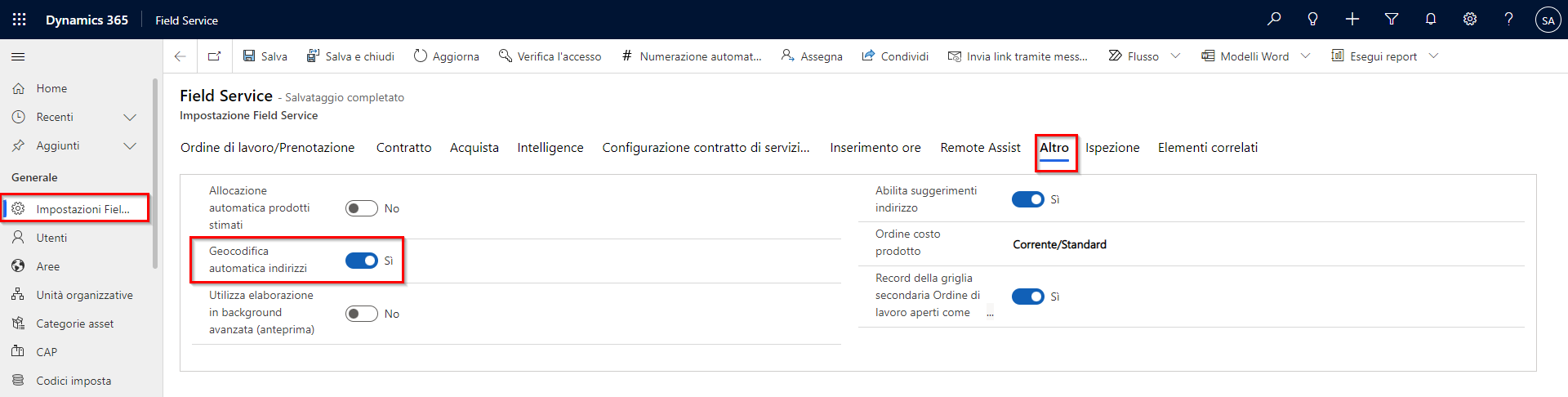1568x397 pixels.
Task: Switch to Ordine di lavoro/Prenotazione tab
Action: [x=267, y=148]
